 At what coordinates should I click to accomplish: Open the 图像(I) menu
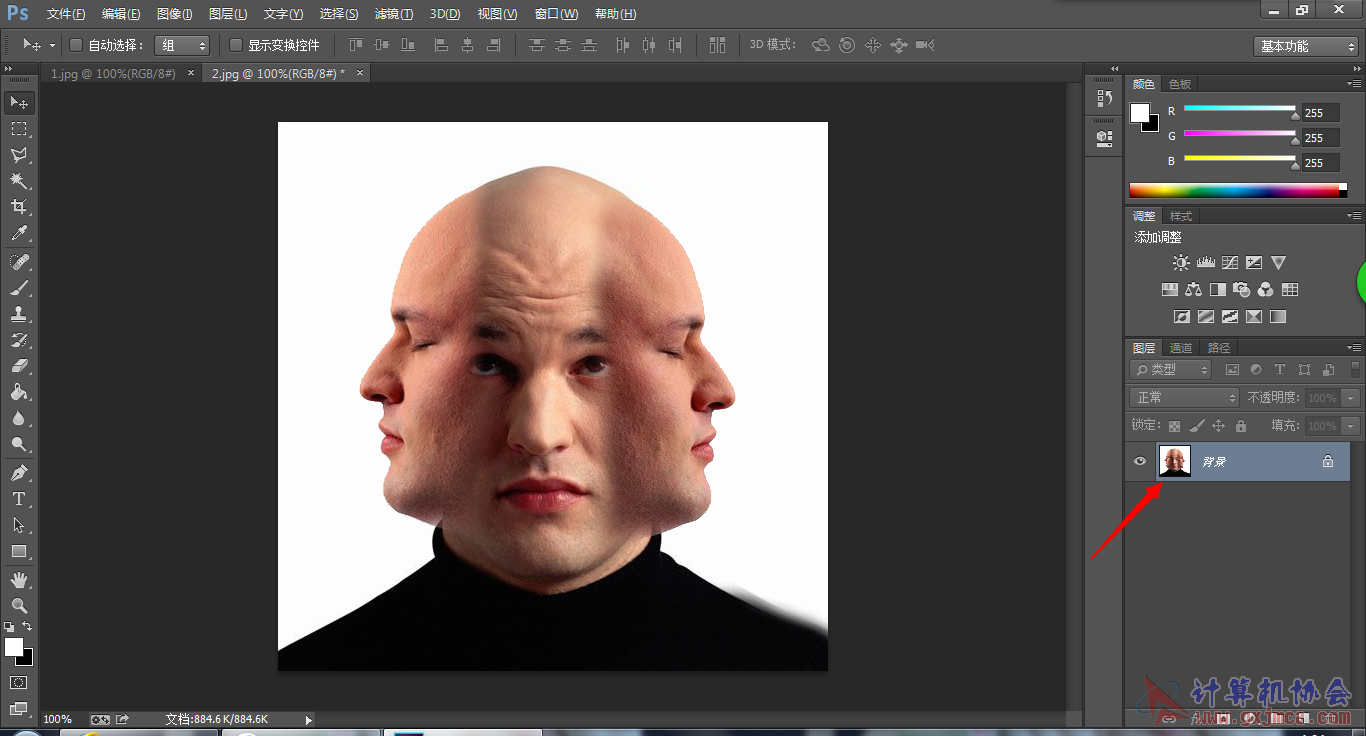(x=175, y=14)
